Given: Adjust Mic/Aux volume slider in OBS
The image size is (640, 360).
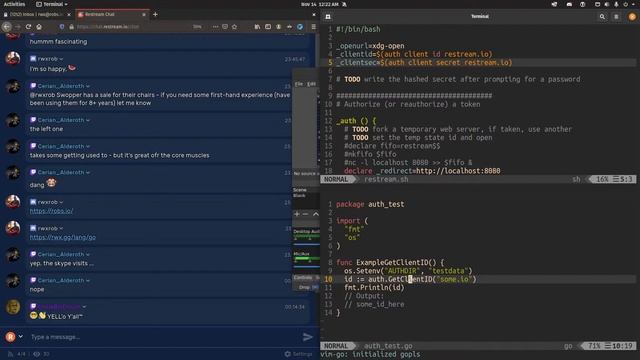Looking at the screenshot, I should coord(306,267).
